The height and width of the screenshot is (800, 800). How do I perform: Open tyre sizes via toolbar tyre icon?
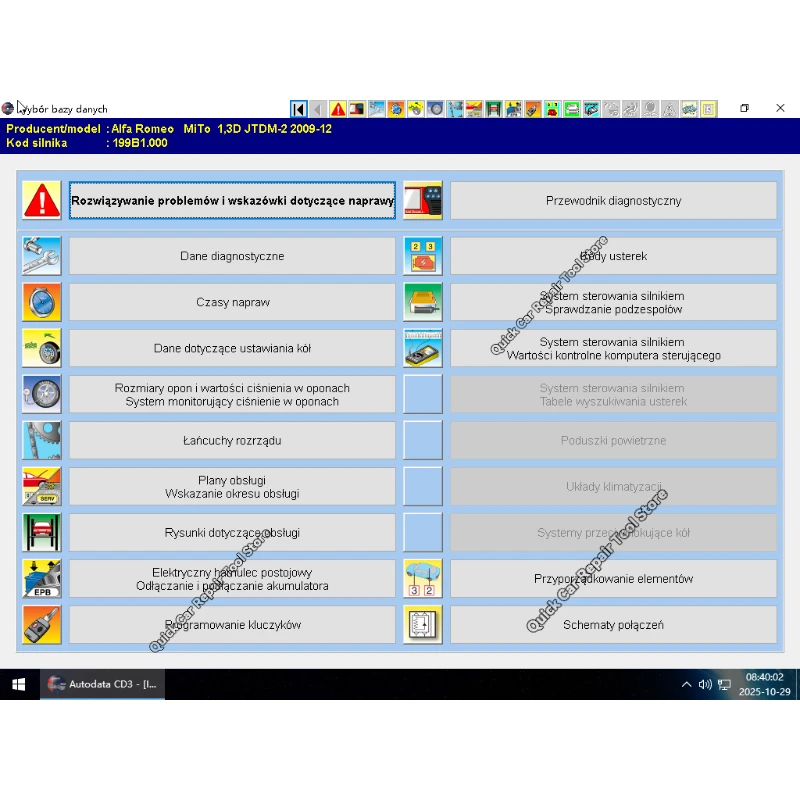(435, 109)
